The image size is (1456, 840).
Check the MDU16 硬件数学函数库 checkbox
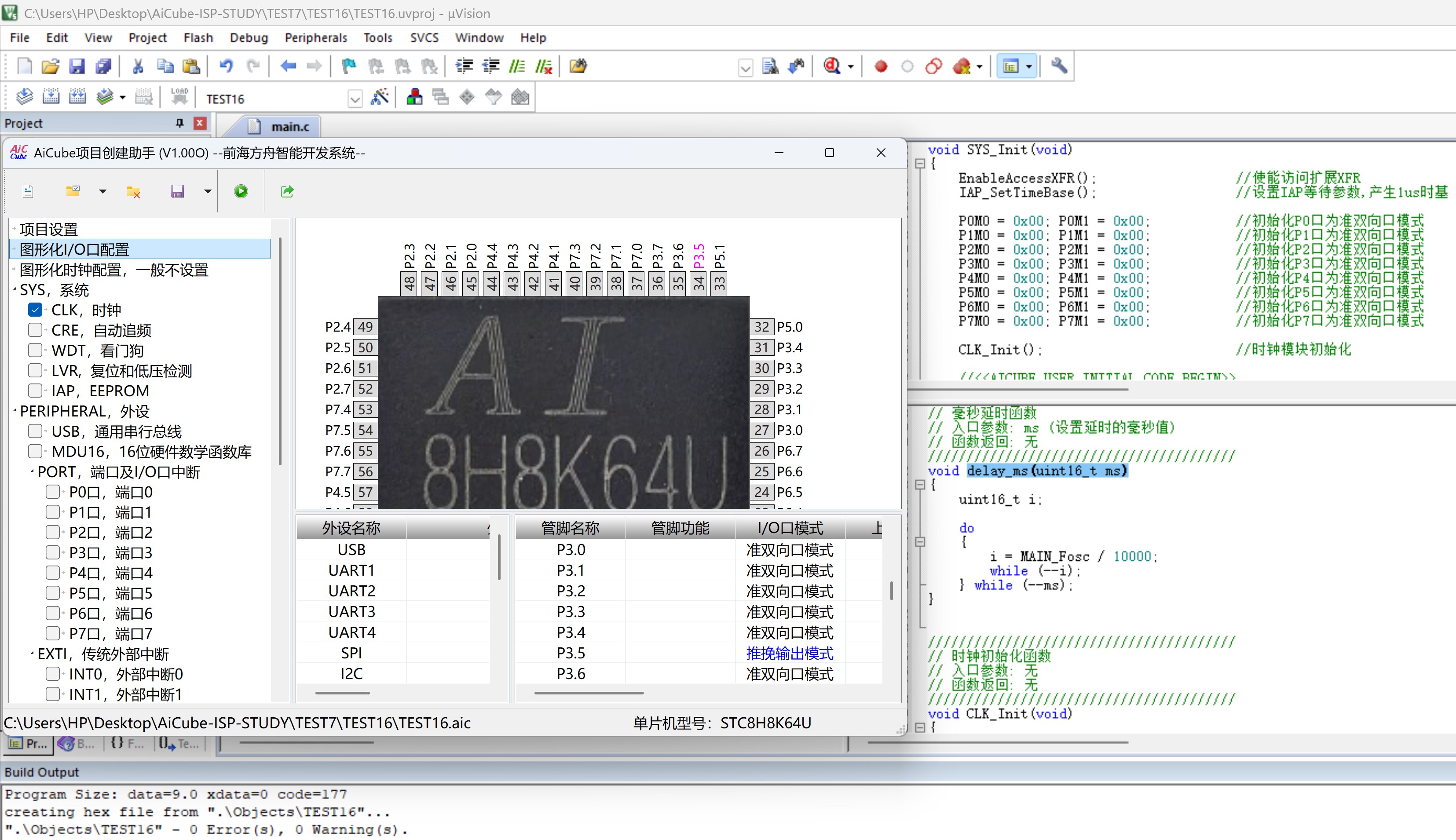35,451
